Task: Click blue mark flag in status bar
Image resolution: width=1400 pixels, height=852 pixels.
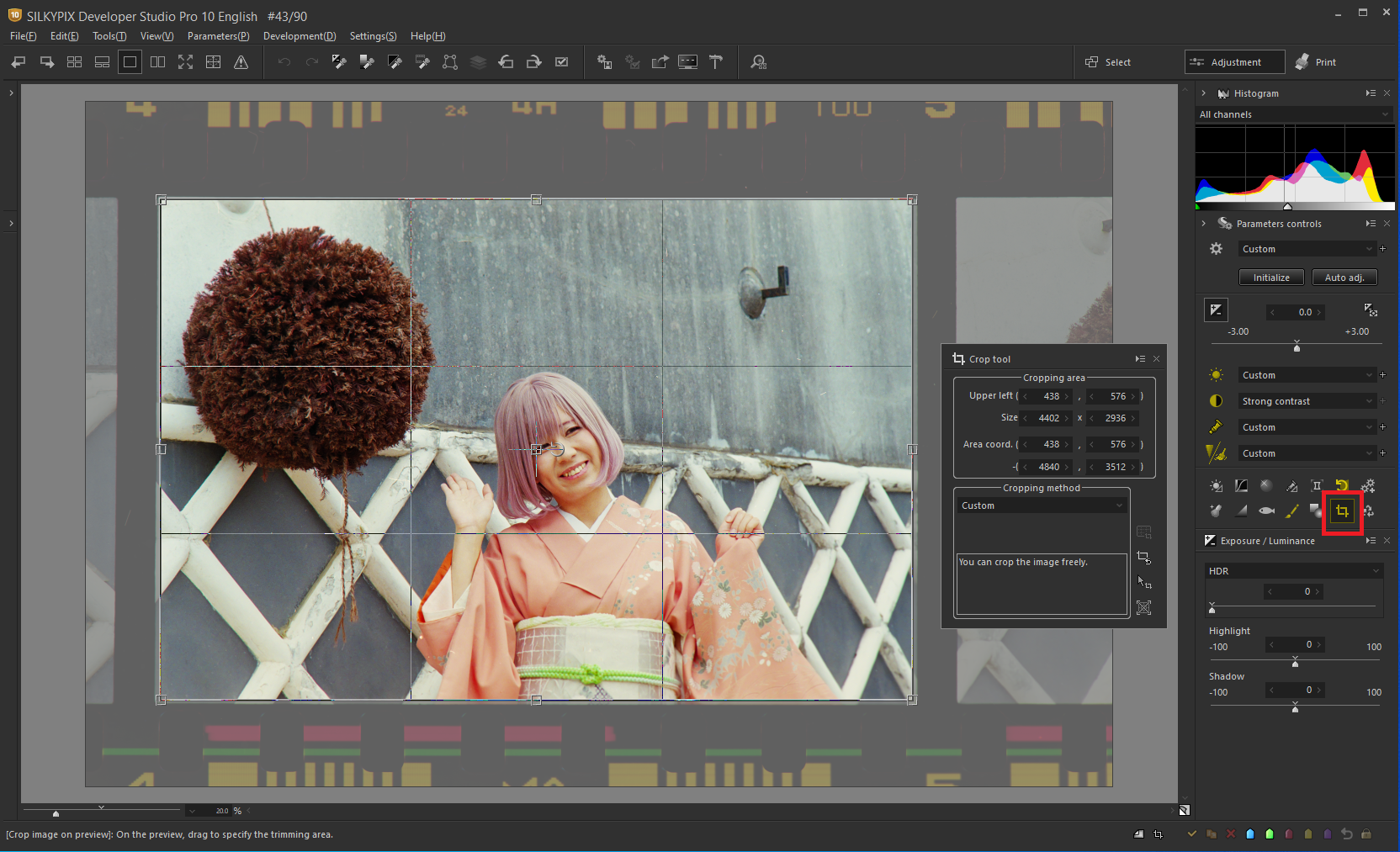Action: click(x=1250, y=834)
